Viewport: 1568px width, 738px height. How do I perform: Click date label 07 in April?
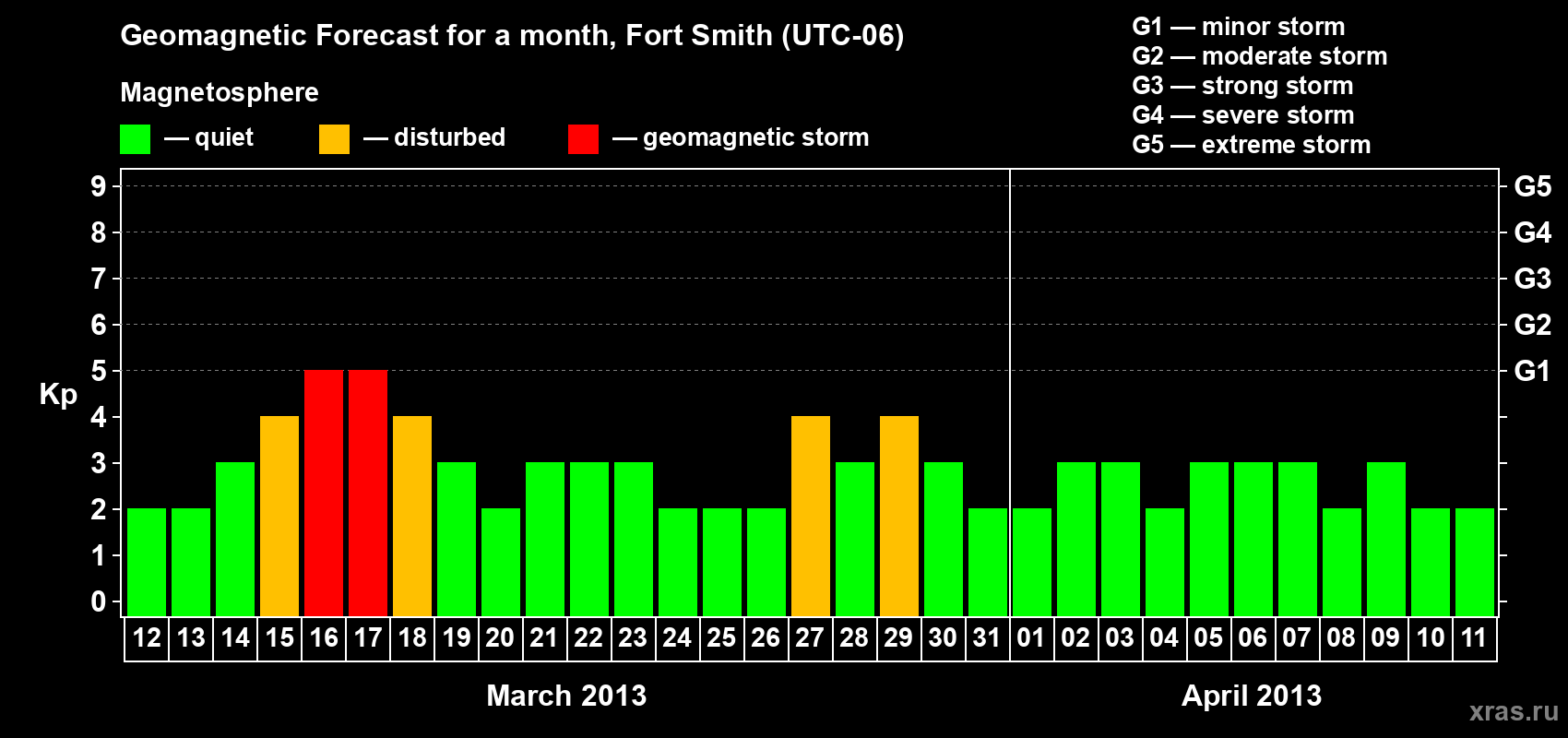[1298, 637]
